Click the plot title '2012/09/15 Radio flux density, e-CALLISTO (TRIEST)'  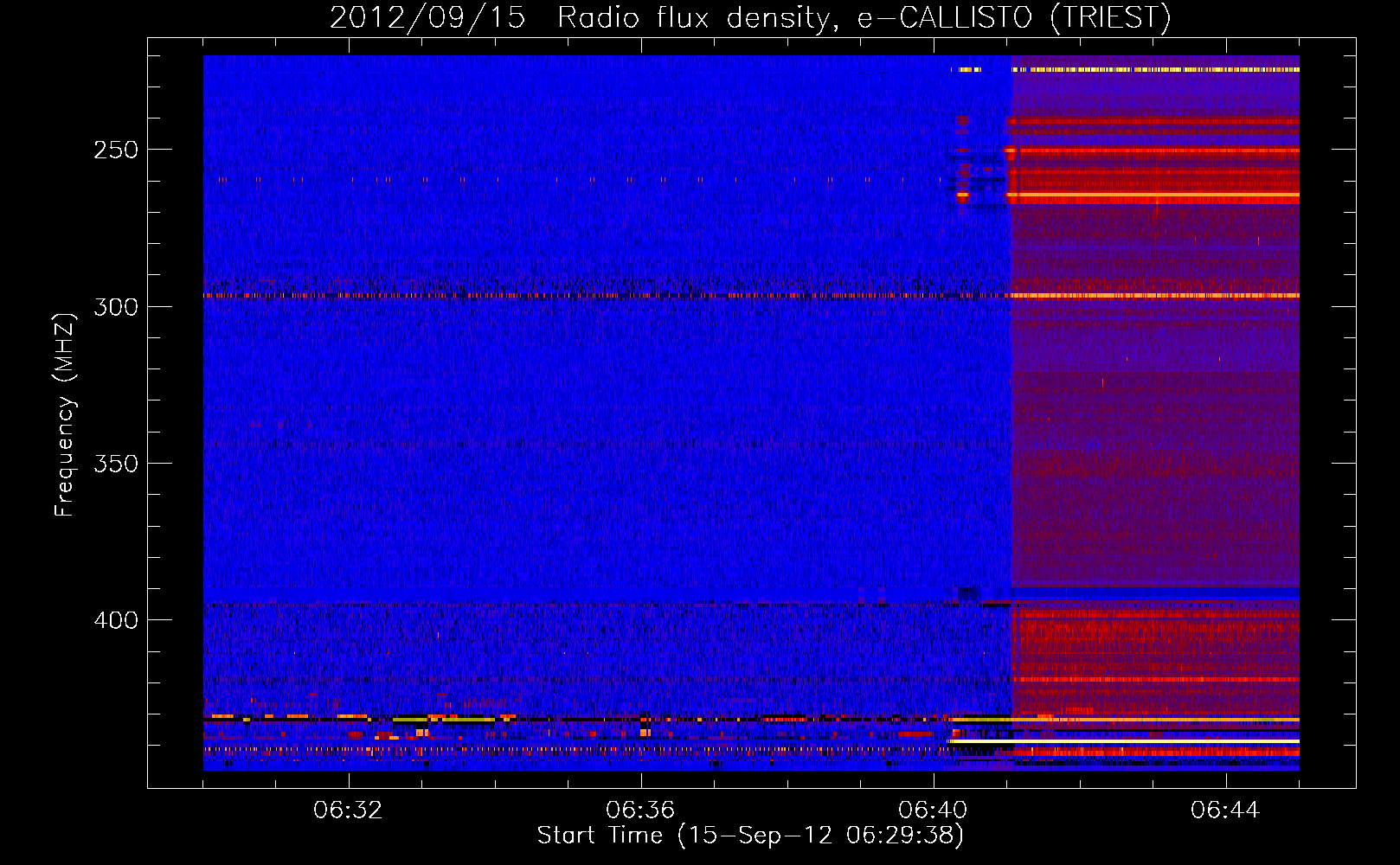[x=750, y=18]
